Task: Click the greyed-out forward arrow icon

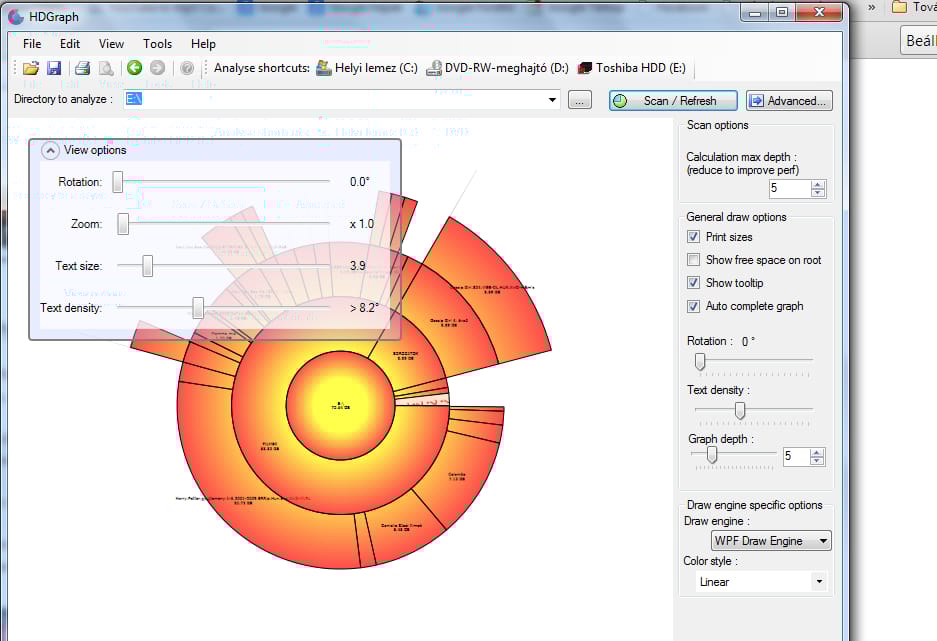Action: click(157, 68)
